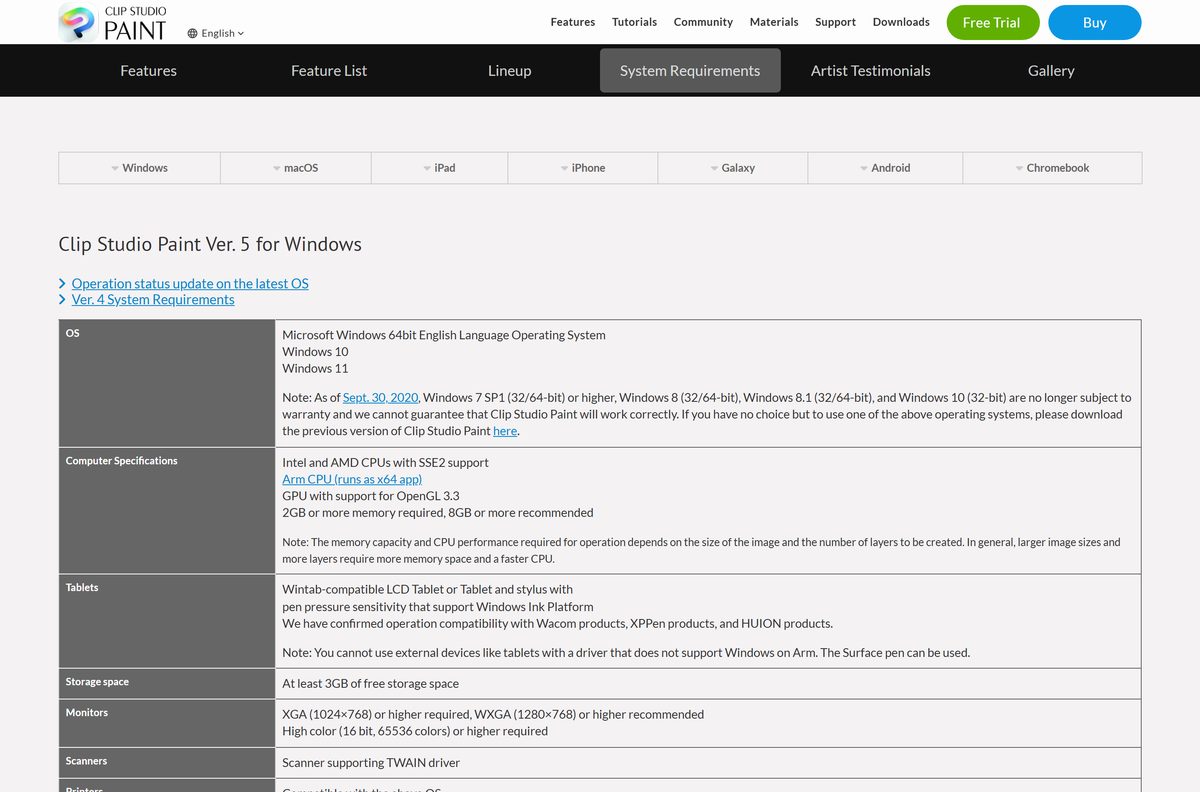Jump to Chromebook requirements section
Screen dimensions: 1200x792
1052,168
